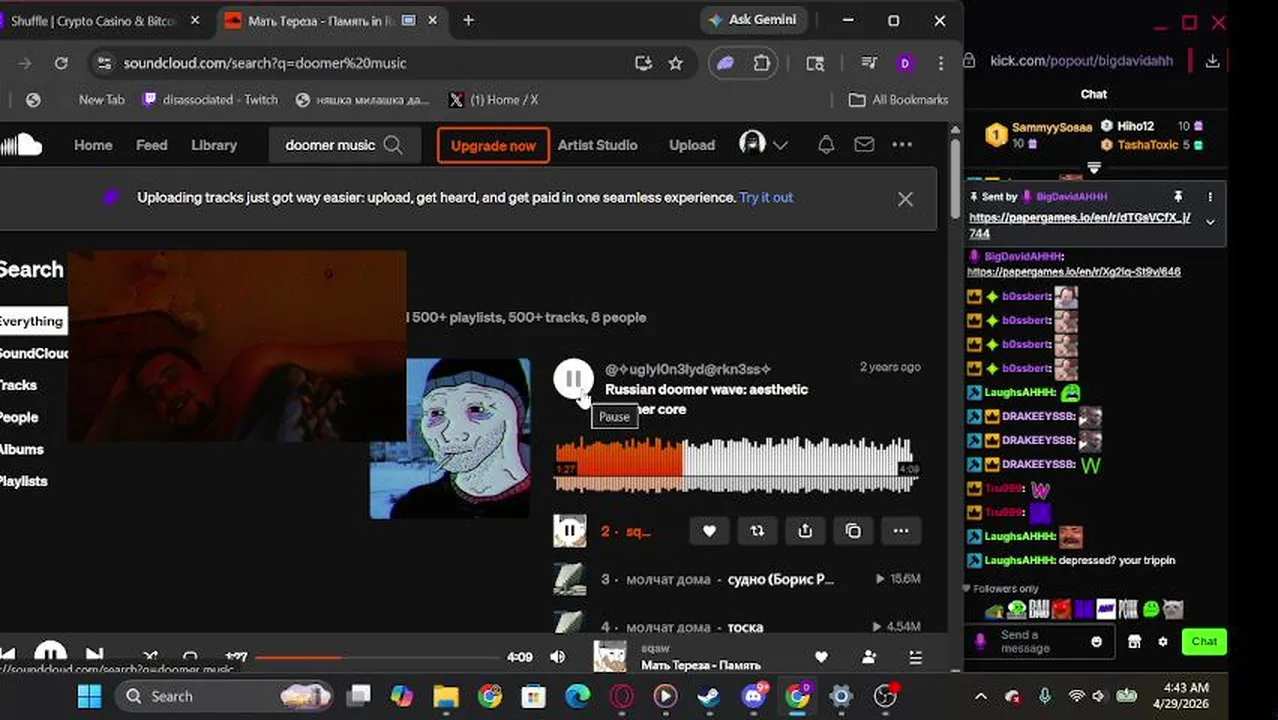
Task: Go to SoundCloud Home
Action: (93, 145)
